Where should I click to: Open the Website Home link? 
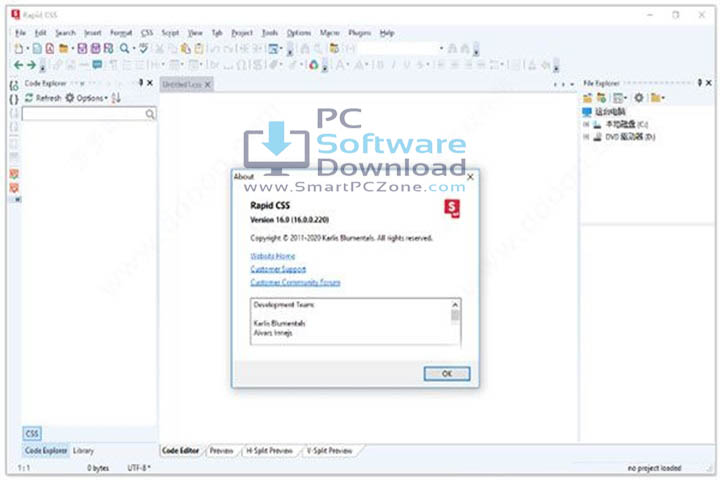click(273, 256)
